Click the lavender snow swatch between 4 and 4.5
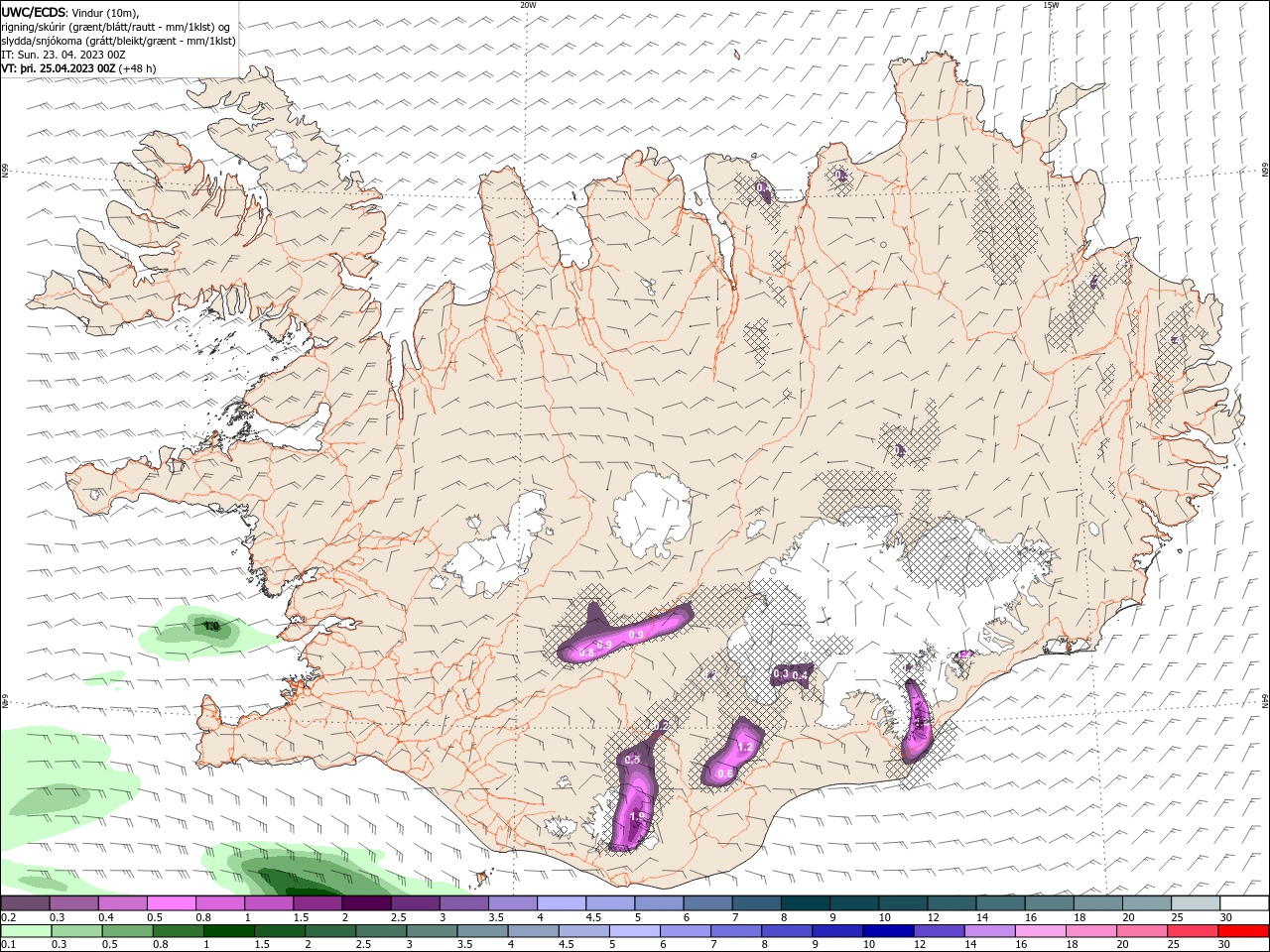The image size is (1270, 952). pos(561,903)
